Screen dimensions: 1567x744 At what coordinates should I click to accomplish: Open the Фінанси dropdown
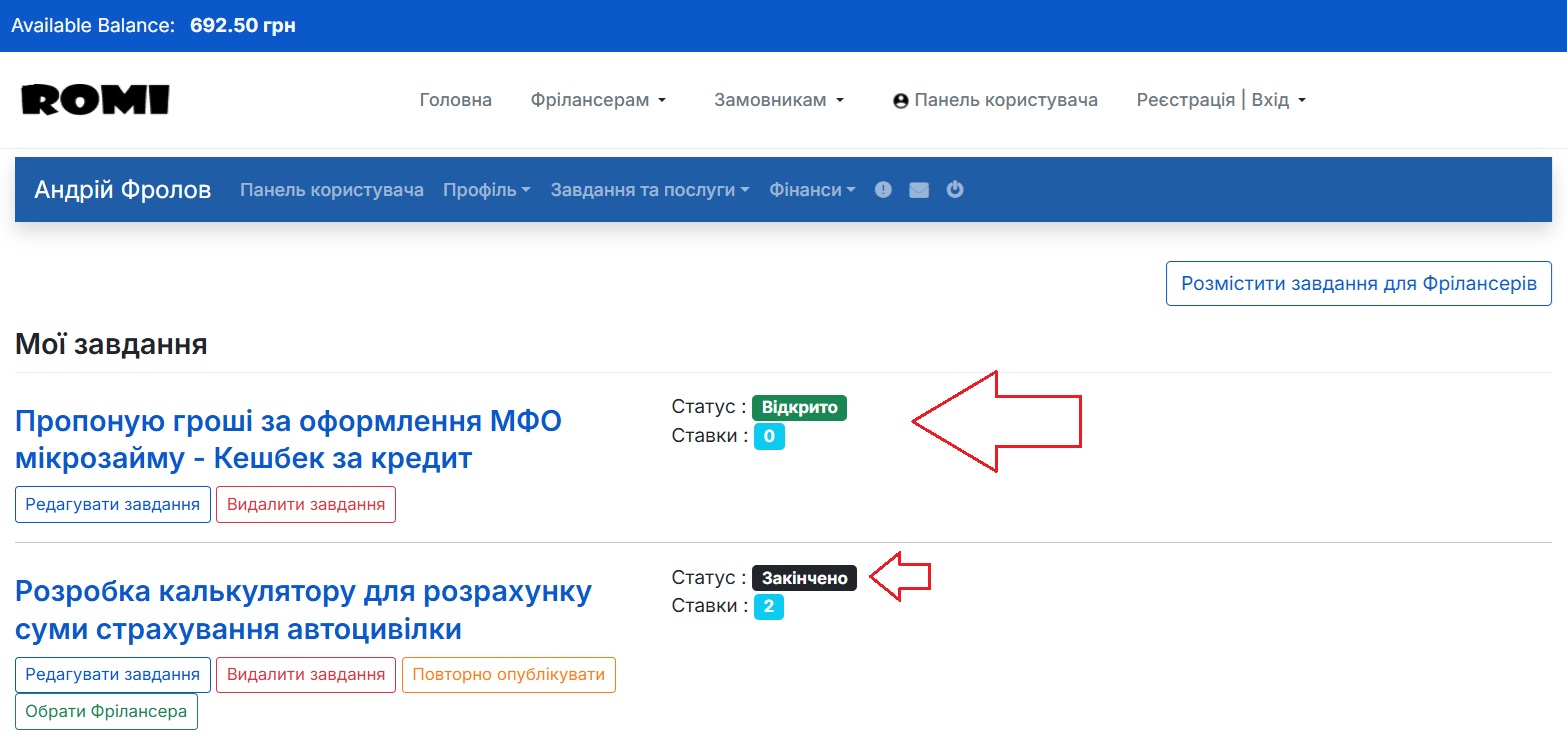[811, 189]
